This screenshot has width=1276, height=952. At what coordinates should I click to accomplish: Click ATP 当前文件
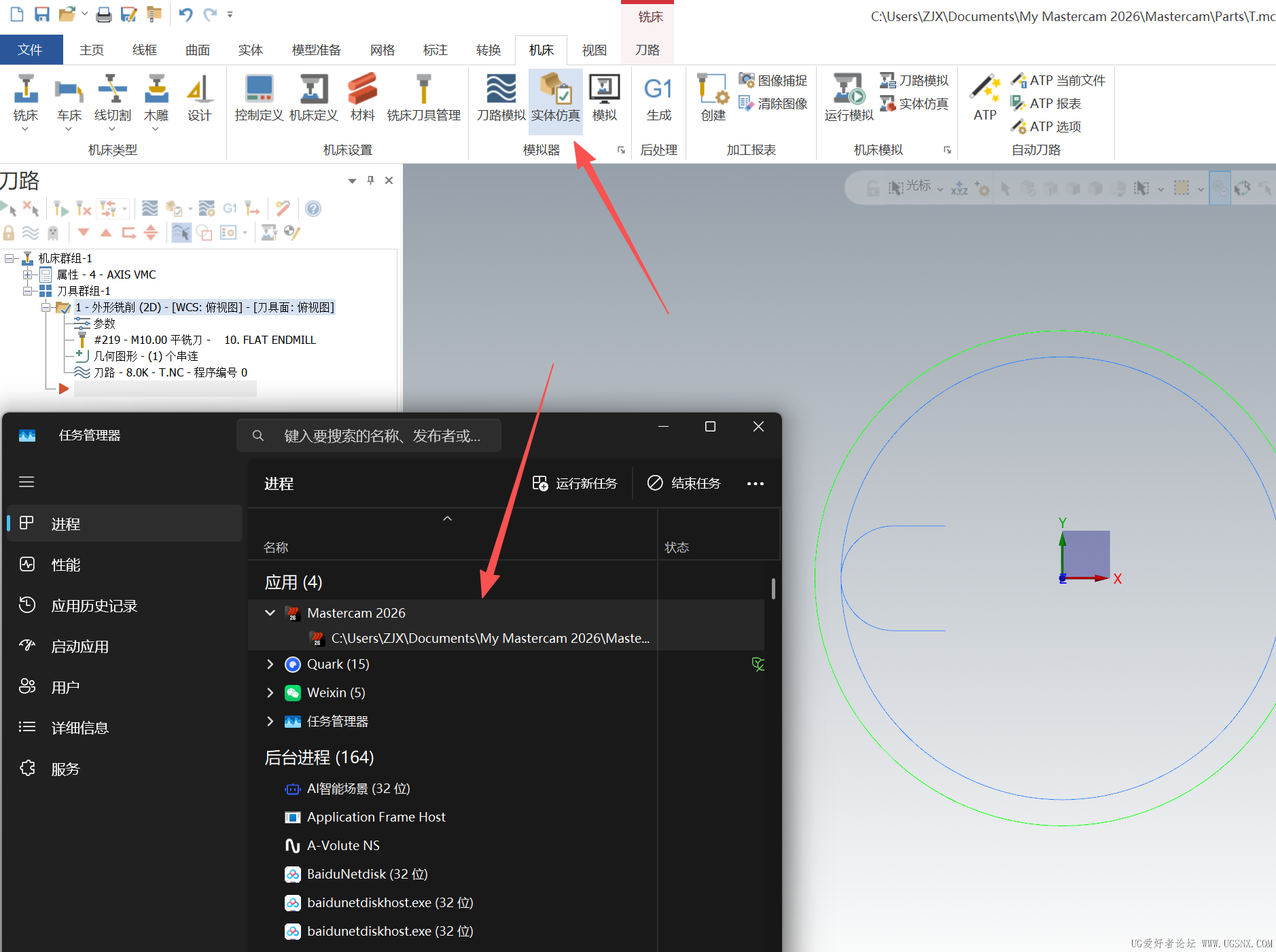pos(1058,80)
